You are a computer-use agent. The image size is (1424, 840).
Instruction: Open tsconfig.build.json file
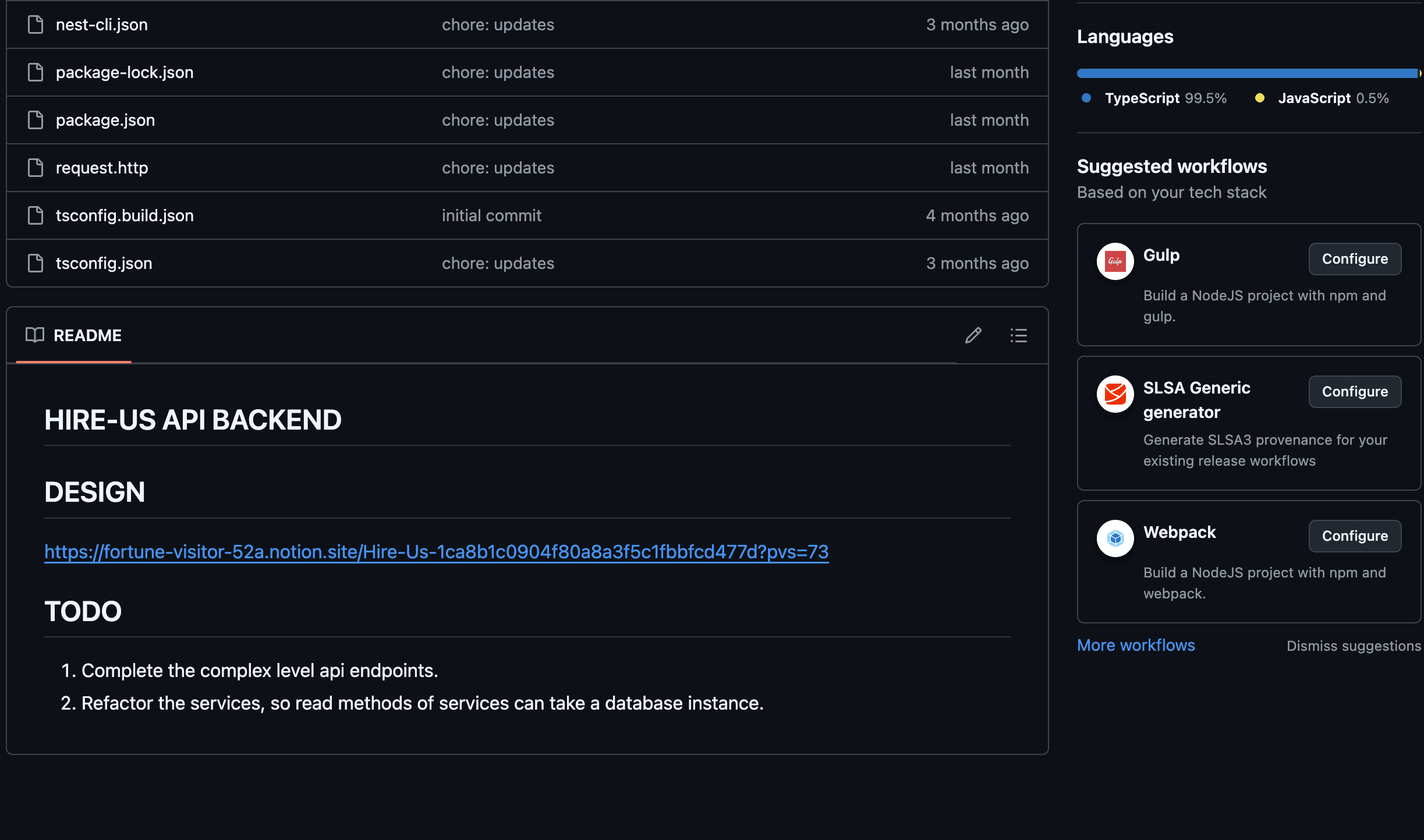[125, 215]
